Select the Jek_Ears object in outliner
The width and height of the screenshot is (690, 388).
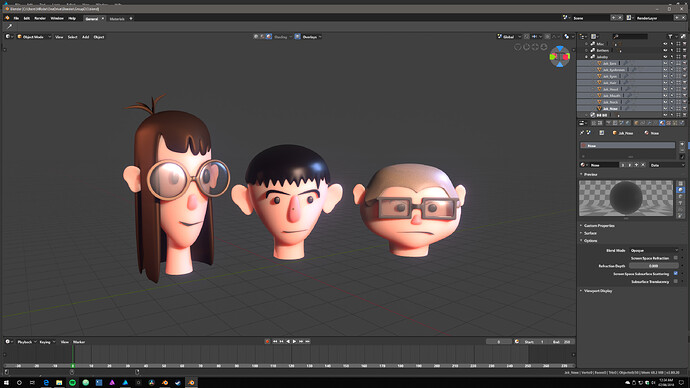tap(609, 63)
